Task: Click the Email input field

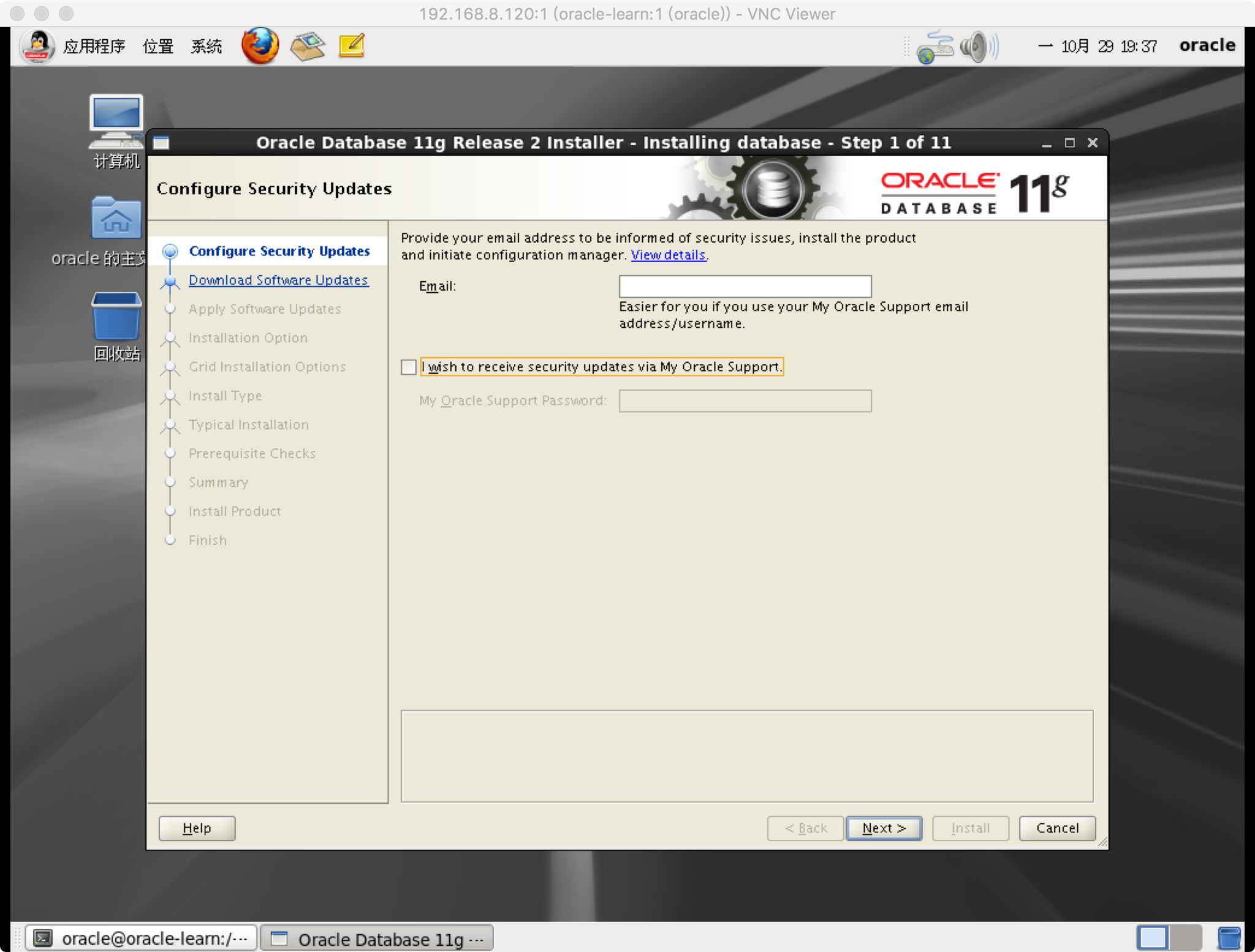Action: point(745,285)
